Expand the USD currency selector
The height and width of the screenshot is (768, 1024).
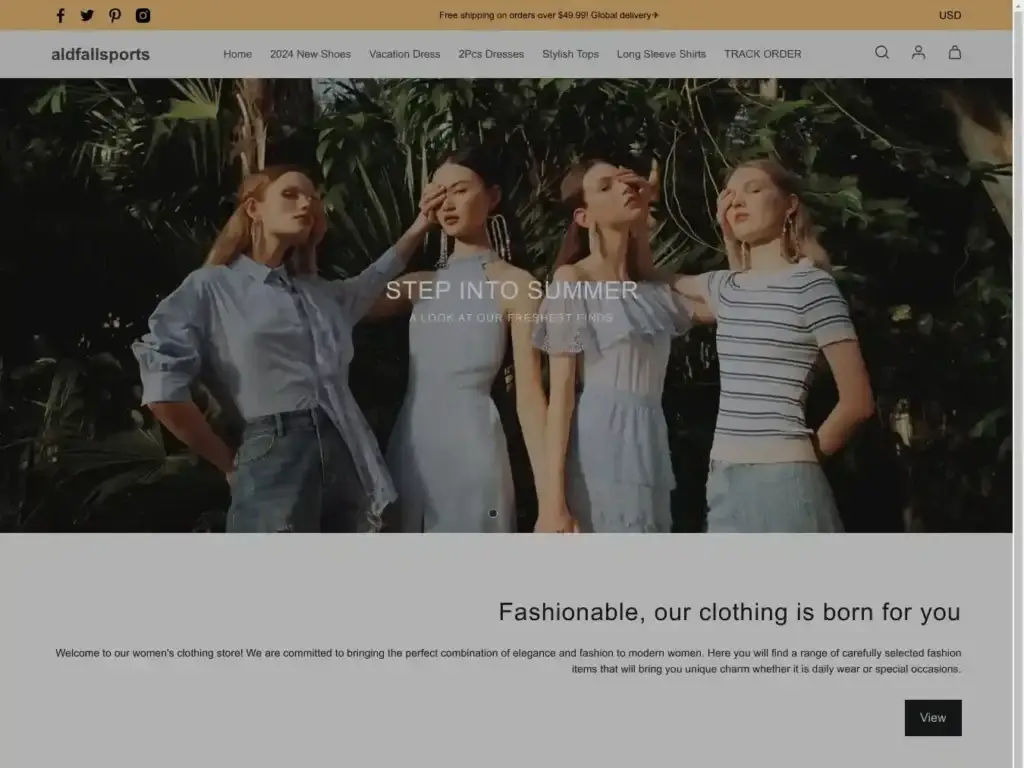[x=949, y=15]
